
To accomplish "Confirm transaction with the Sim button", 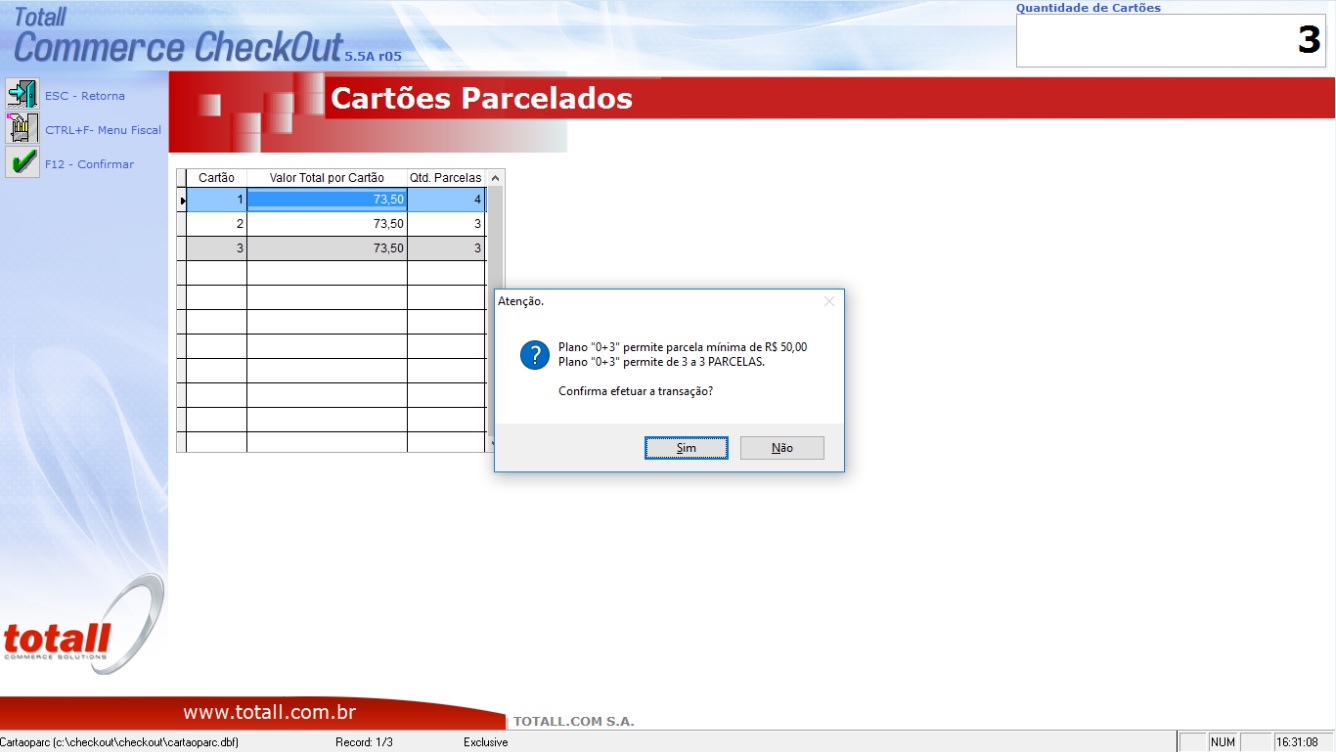I will tap(686, 448).
